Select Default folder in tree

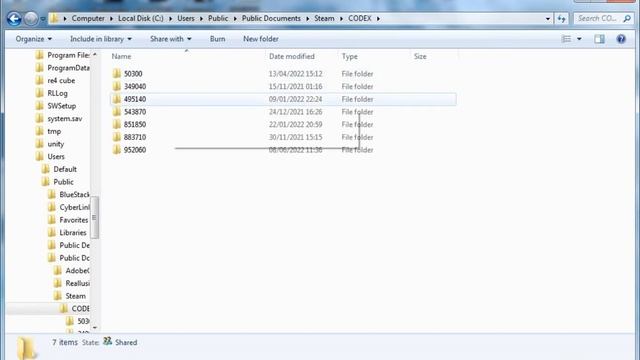tap(59, 169)
